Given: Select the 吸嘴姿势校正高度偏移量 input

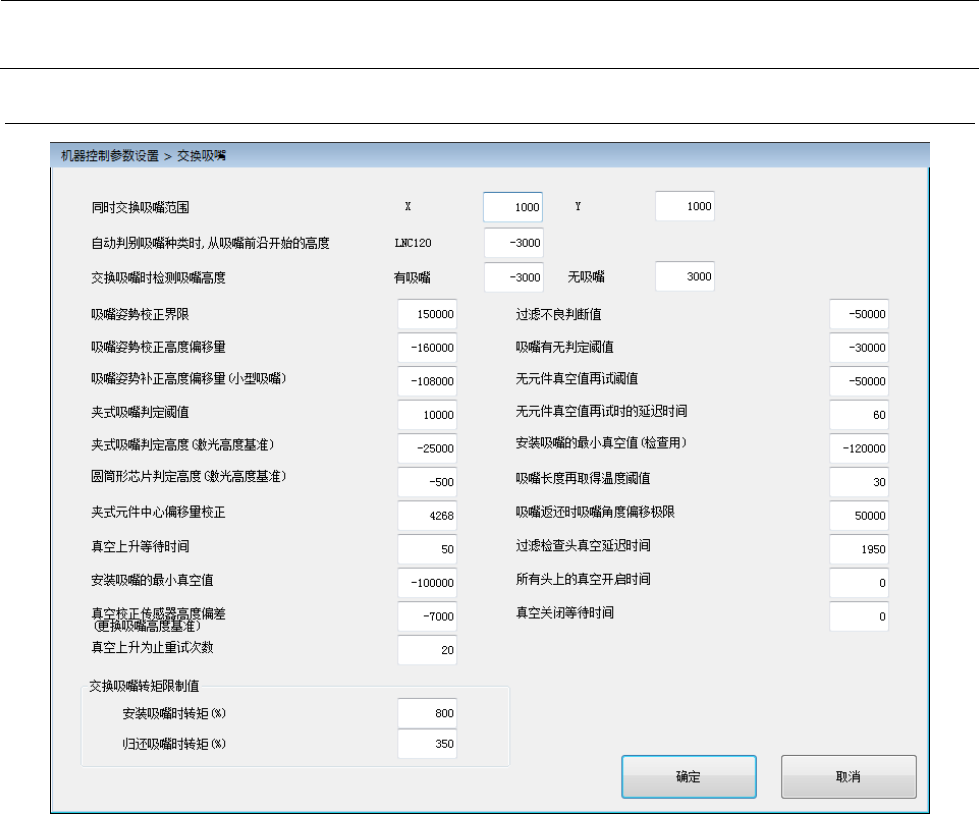Looking at the screenshot, I should click(x=427, y=348).
